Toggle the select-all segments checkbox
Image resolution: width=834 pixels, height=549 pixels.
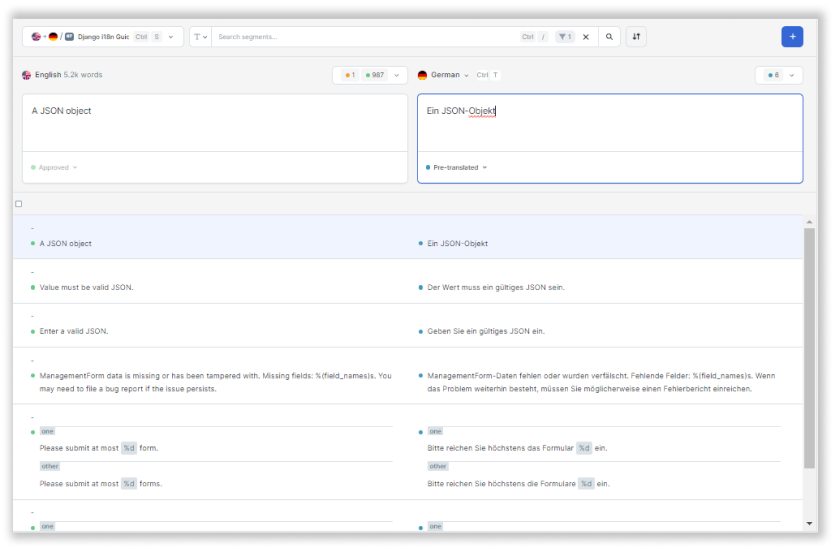point(19,204)
